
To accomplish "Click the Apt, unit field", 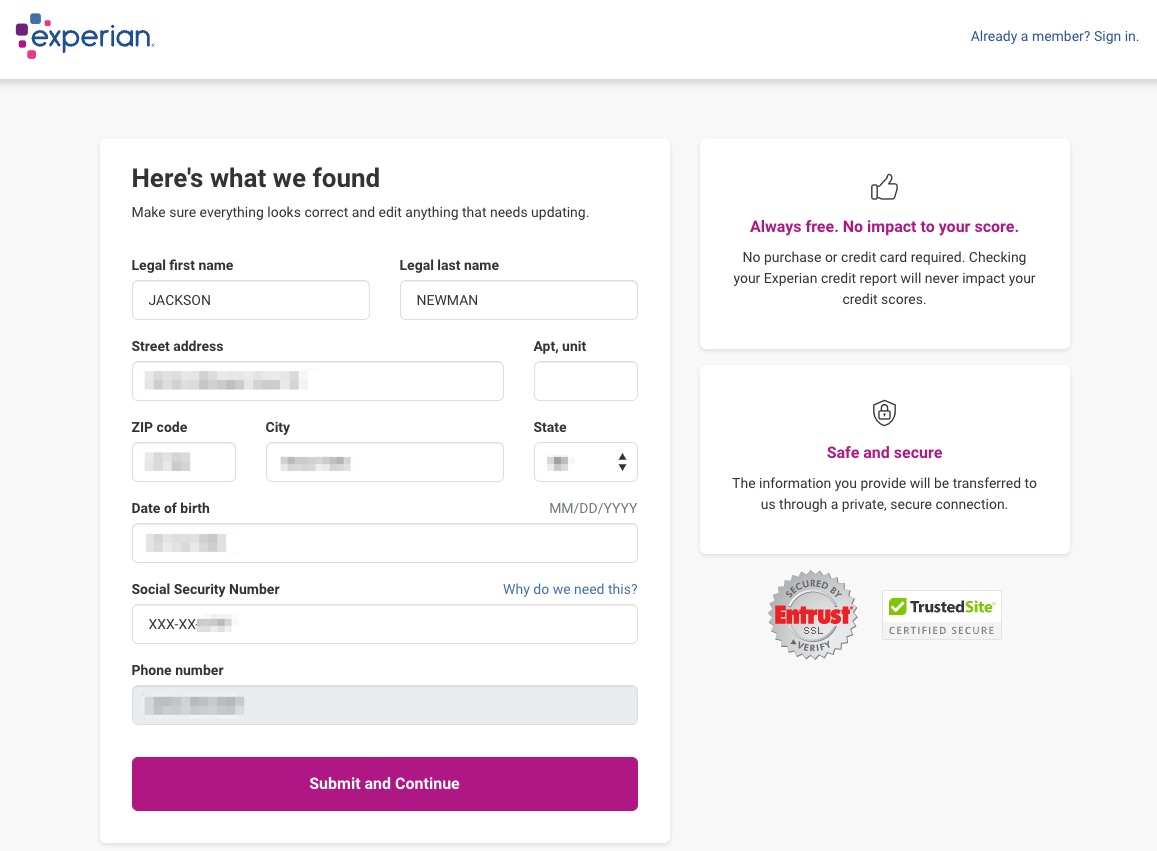I will pyautogui.click(x=585, y=381).
